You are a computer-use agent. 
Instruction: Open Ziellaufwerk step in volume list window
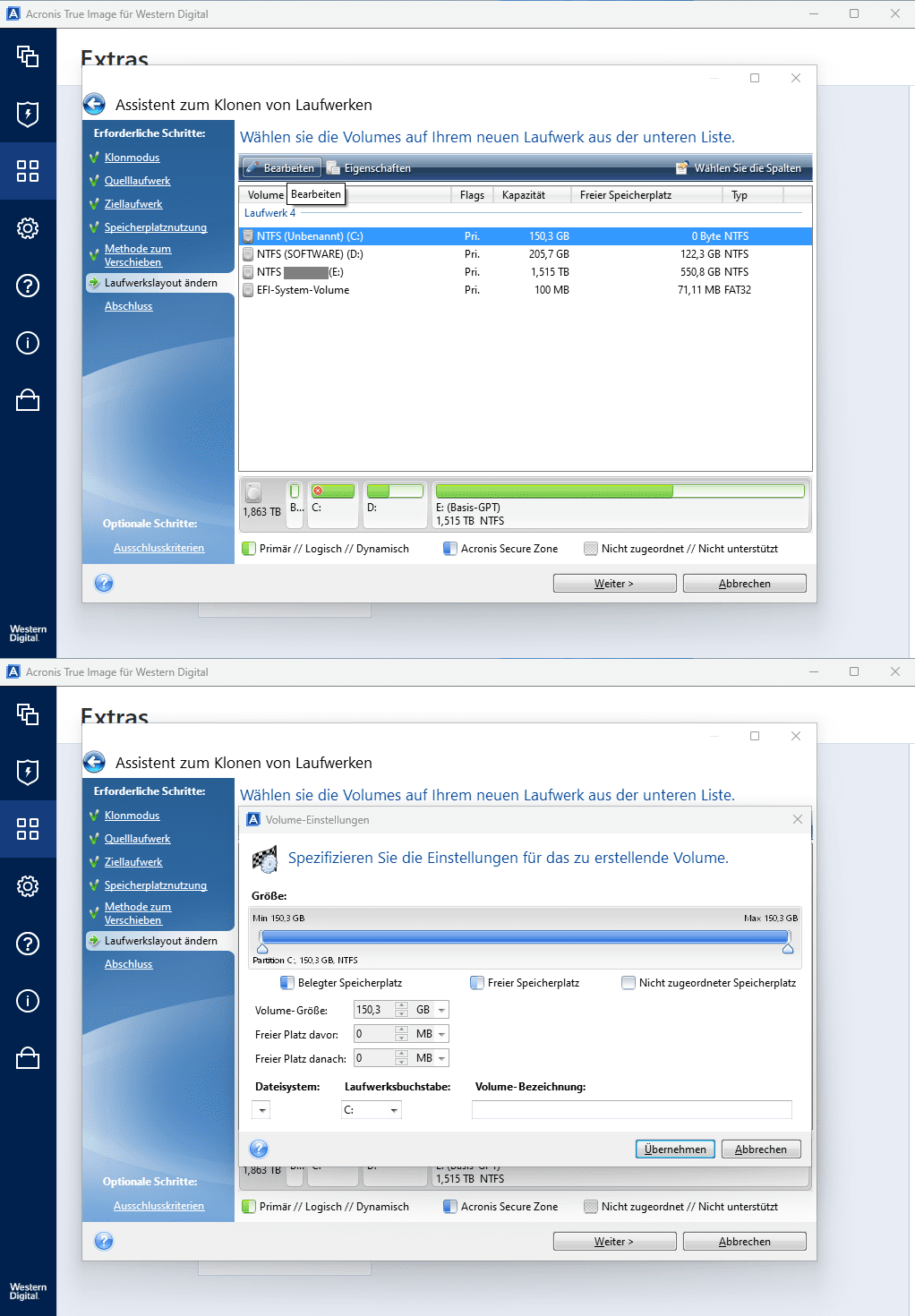(x=133, y=204)
